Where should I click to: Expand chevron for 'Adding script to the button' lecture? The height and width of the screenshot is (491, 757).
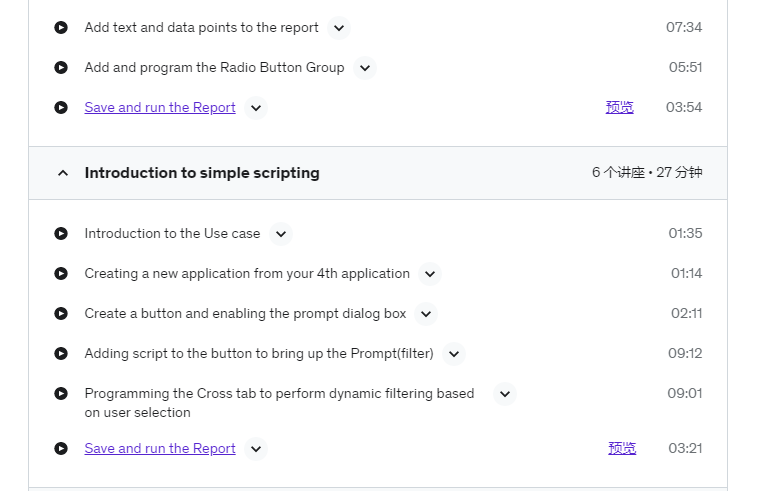pos(454,354)
